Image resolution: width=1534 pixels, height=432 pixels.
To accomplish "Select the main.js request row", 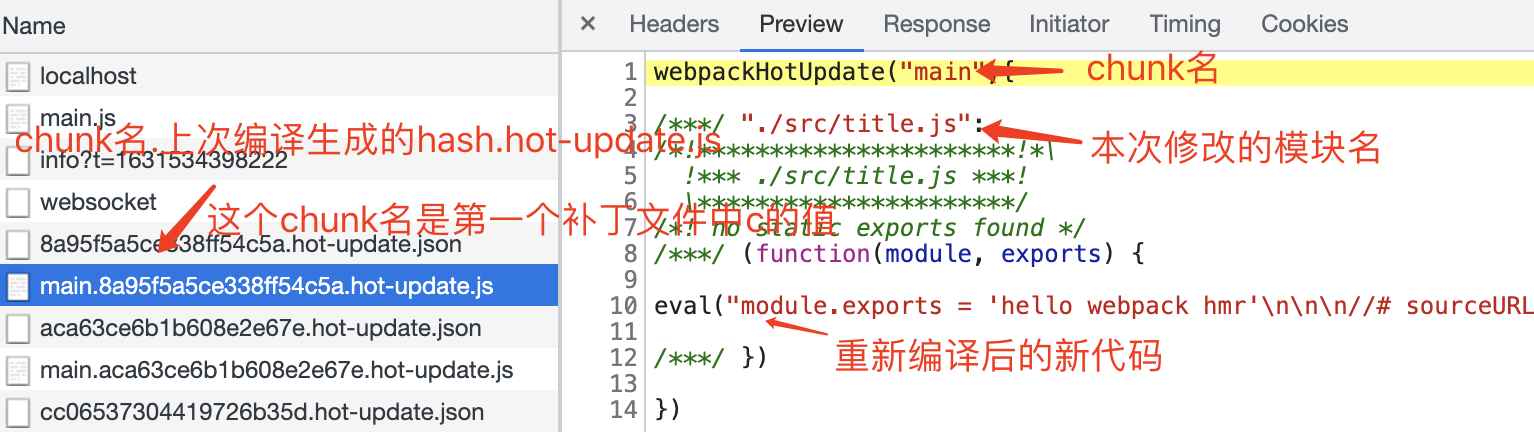I will (279, 118).
